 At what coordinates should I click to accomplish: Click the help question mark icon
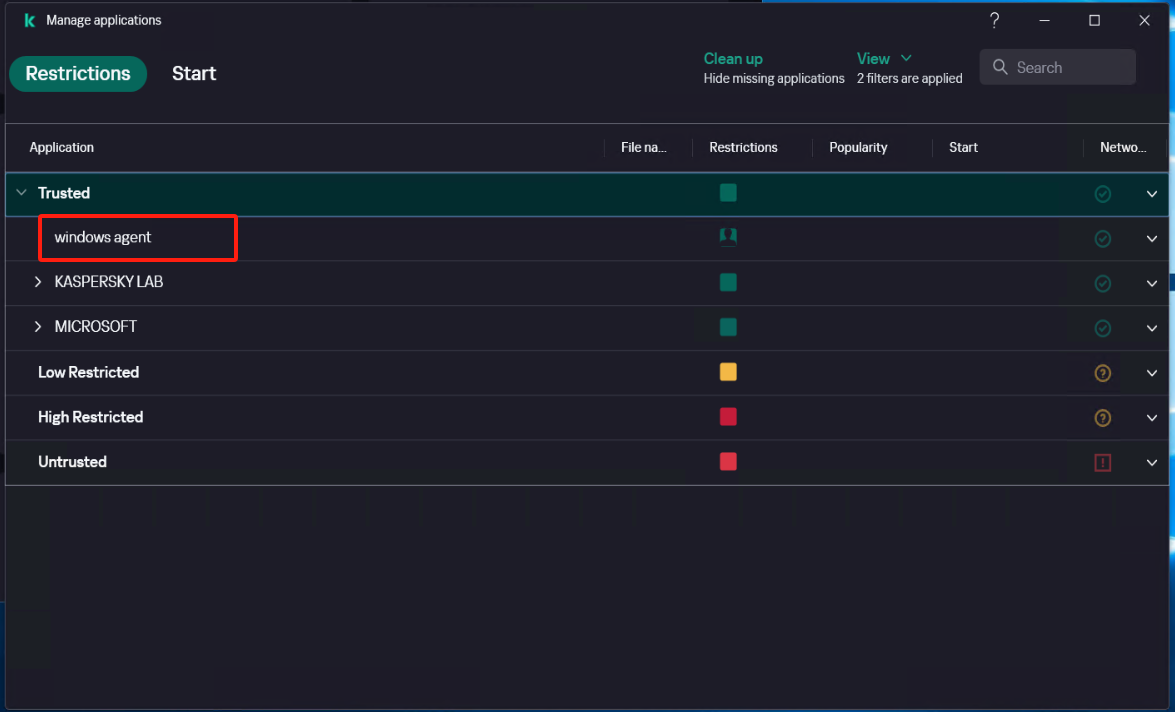click(994, 20)
